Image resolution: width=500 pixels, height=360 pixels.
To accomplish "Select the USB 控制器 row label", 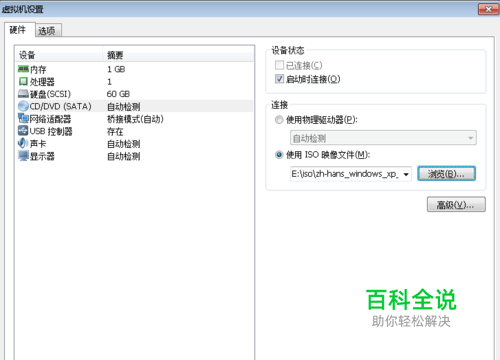I will pyautogui.click(x=51, y=131).
